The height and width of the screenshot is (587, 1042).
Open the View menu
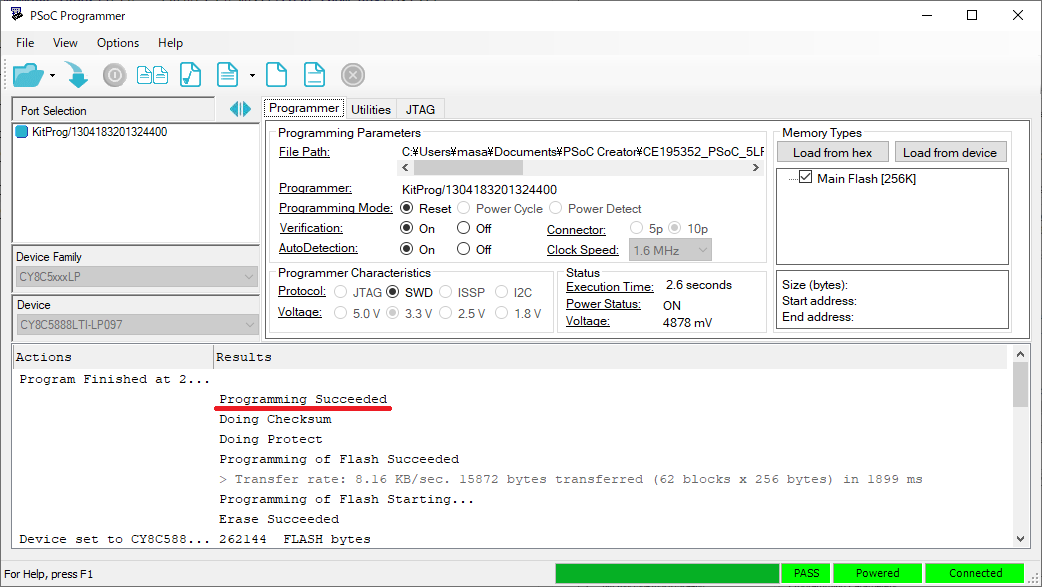coord(65,43)
